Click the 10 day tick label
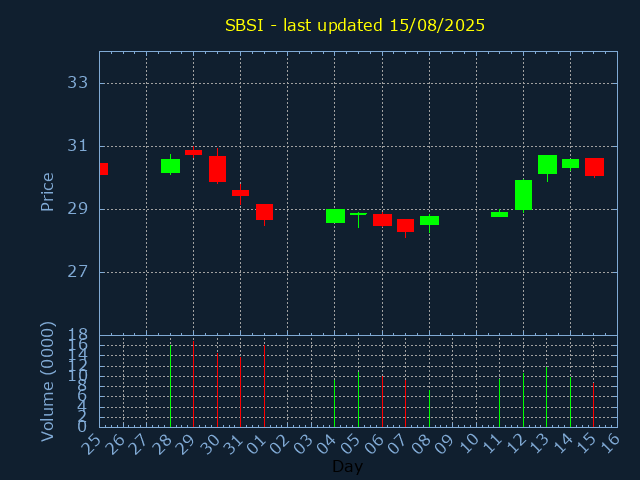Image resolution: width=640 pixels, height=480 pixels. point(468,444)
